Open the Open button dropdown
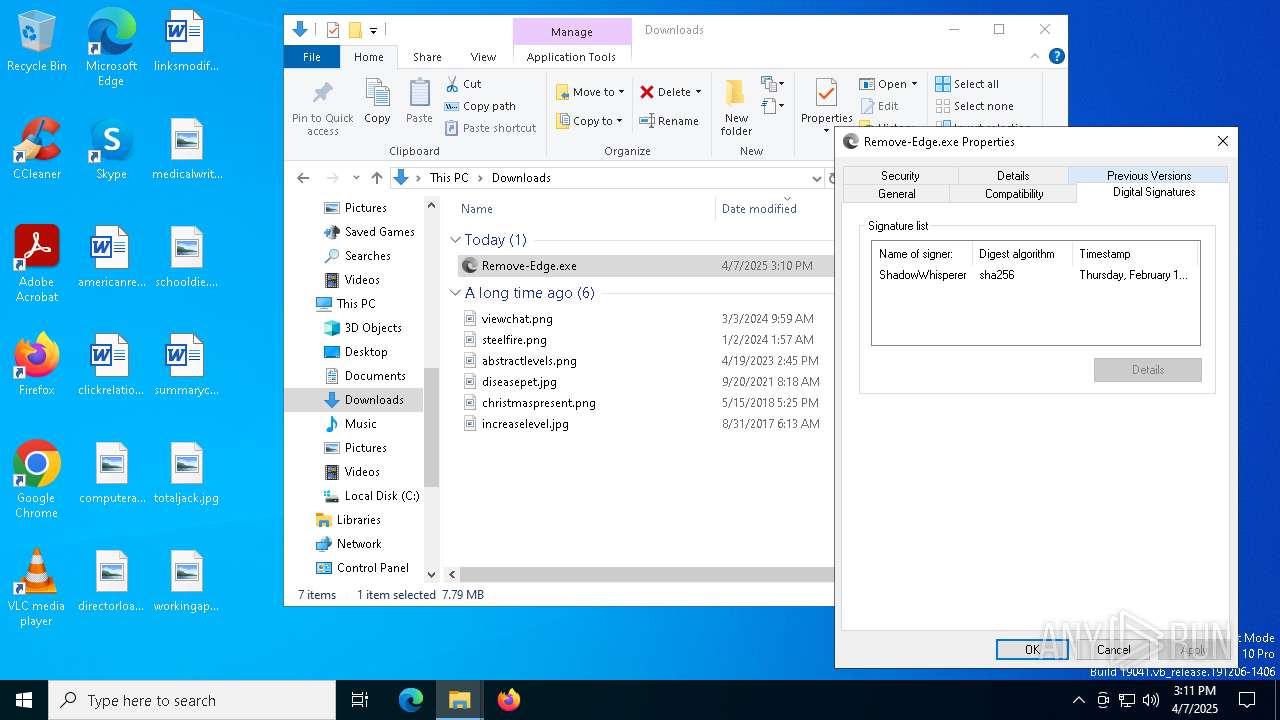Image resolution: width=1280 pixels, height=720 pixels. [914, 84]
